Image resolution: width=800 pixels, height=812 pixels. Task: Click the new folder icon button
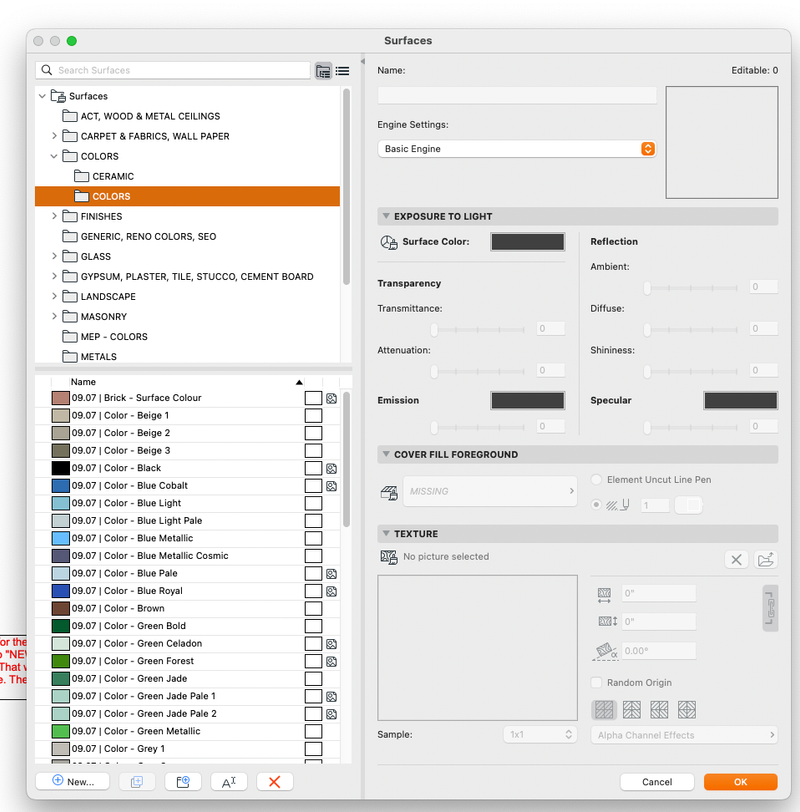point(183,781)
